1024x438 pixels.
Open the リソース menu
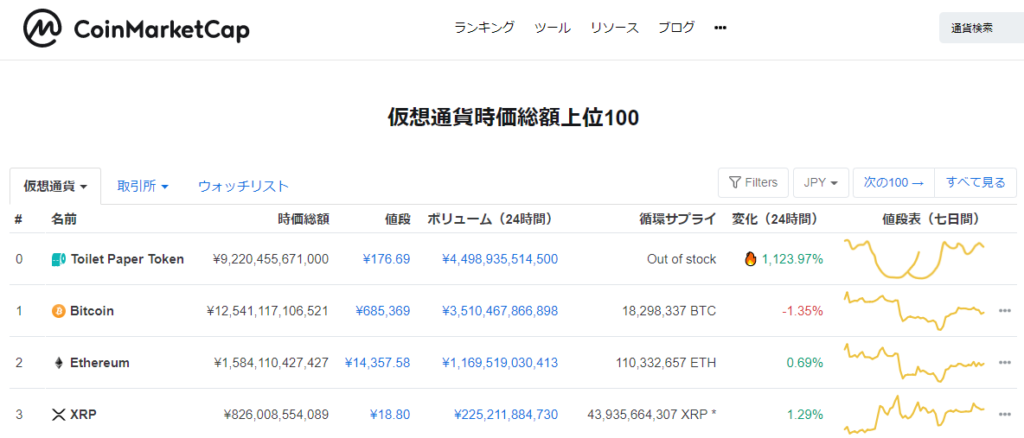615,28
